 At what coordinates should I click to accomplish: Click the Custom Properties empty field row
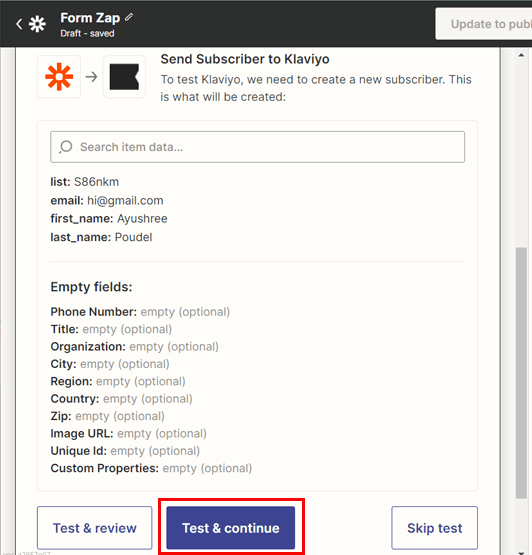151,468
